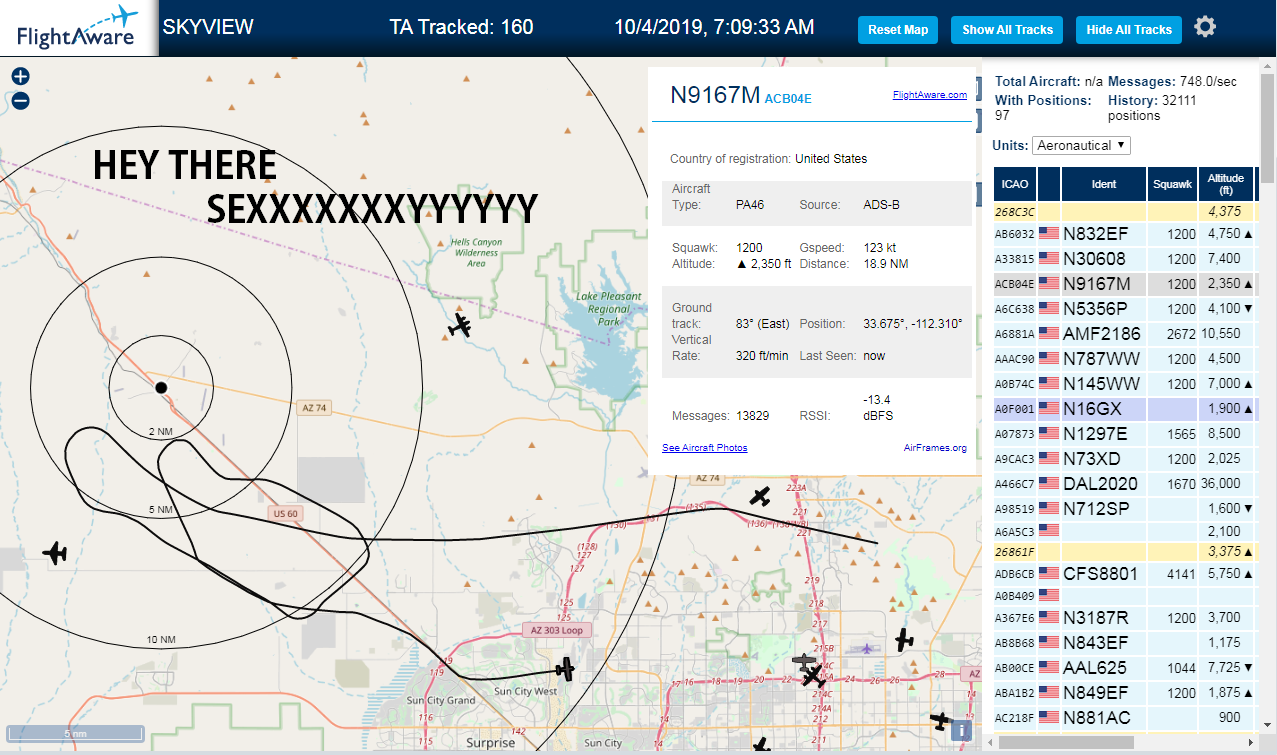
Task: Click Show All Tracks button
Action: [x=1007, y=30]
